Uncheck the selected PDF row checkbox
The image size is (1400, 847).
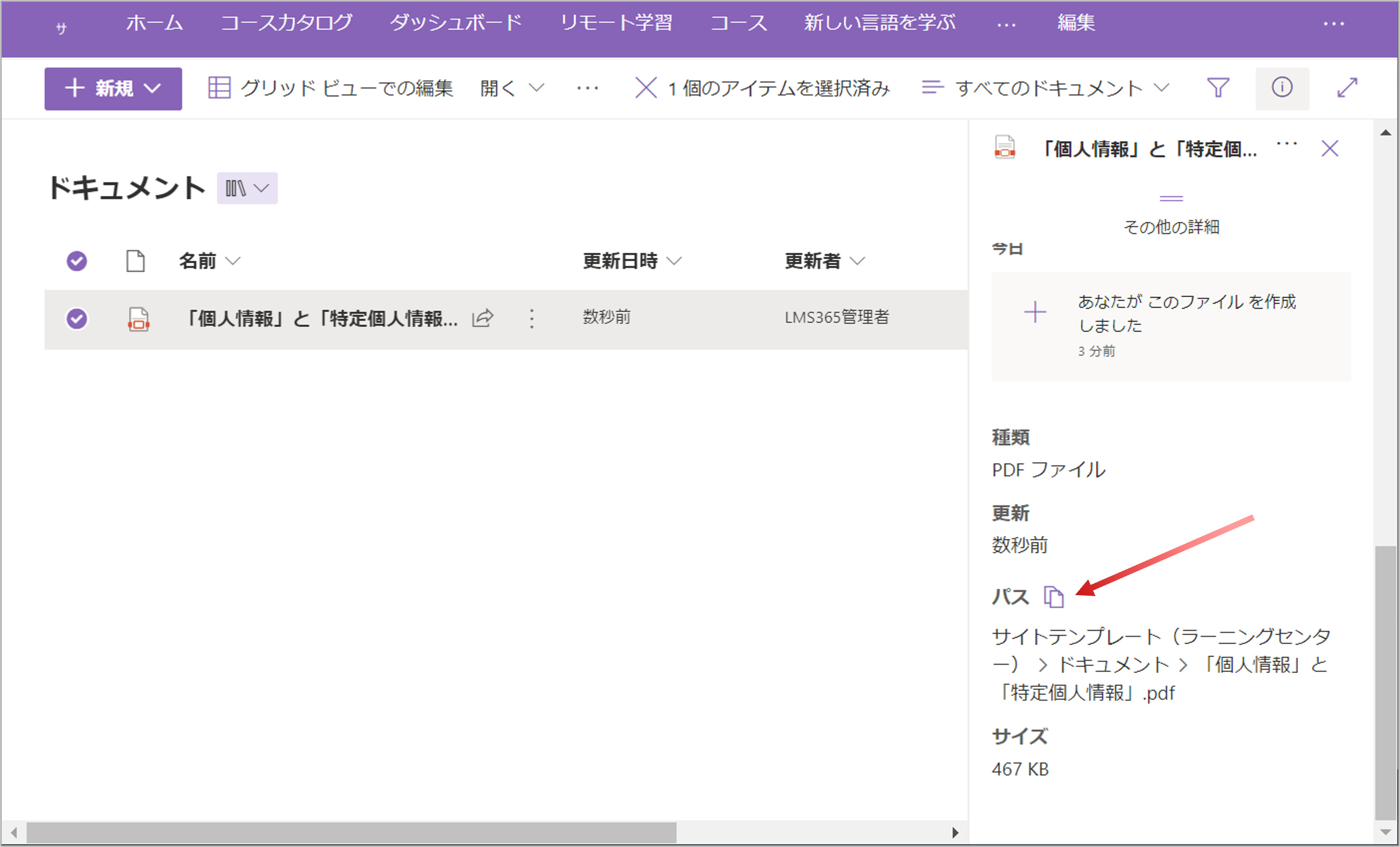(x=77, y=318)
